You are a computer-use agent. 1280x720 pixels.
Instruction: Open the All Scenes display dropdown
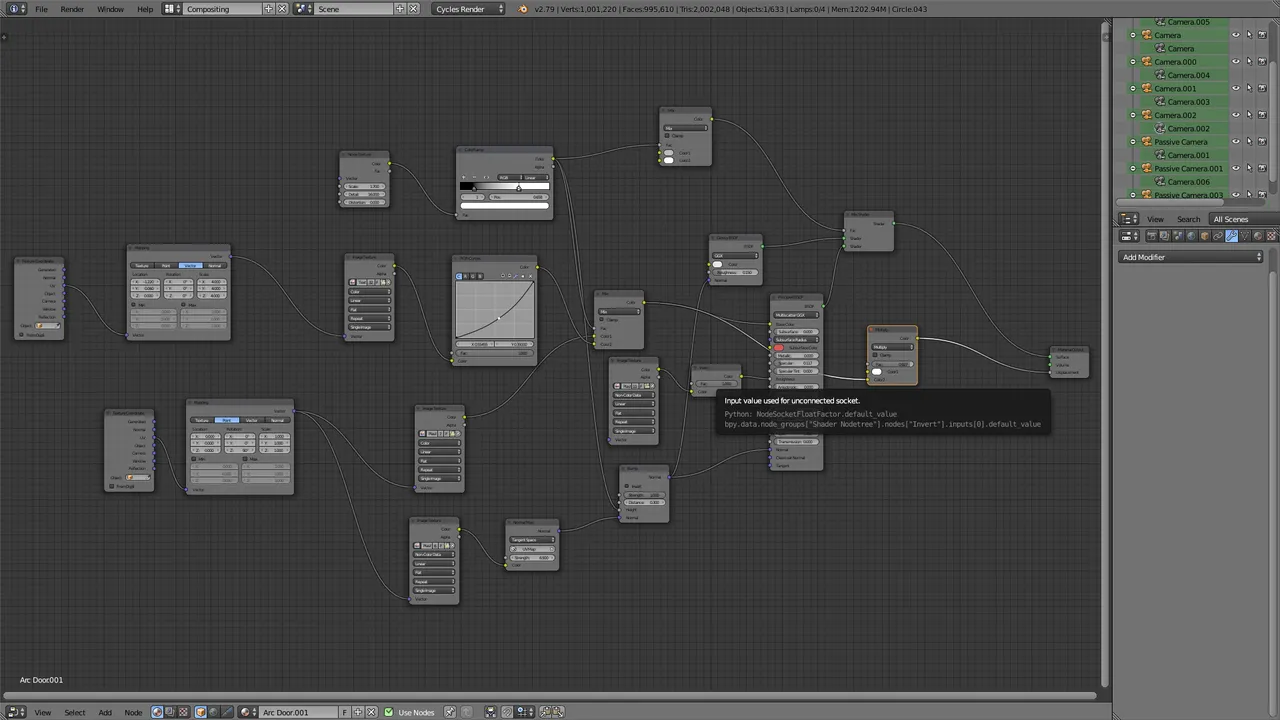click(1244, 219)
